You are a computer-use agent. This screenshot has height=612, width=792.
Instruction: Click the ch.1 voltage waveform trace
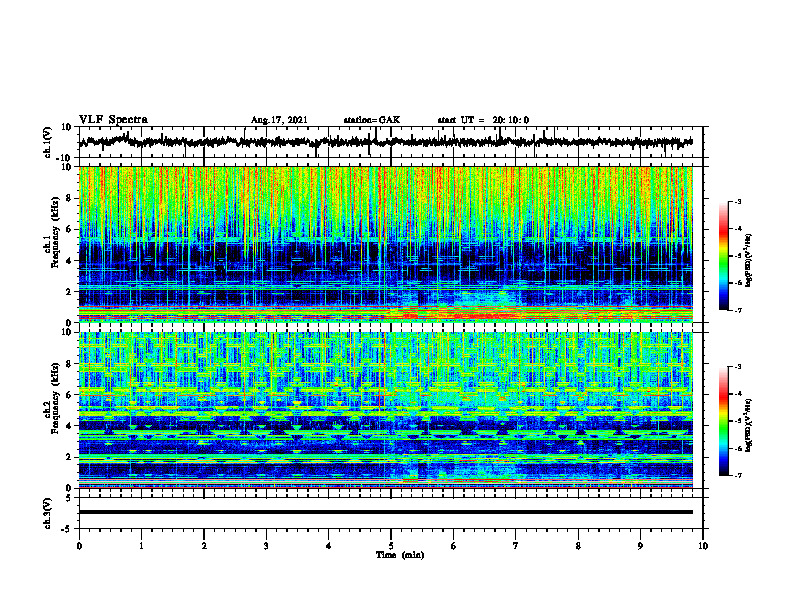tap(386, 142)
